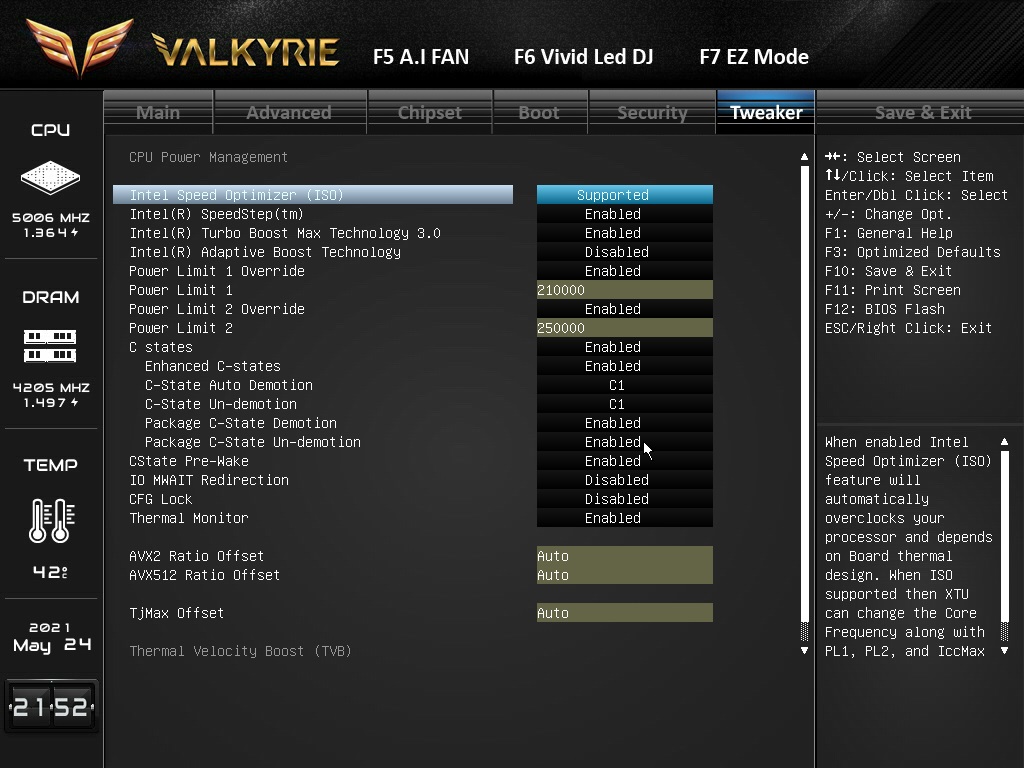The image size is (1024, 768).
Task: Select the Power Limit 1 value field
Action: coord(624,290)
